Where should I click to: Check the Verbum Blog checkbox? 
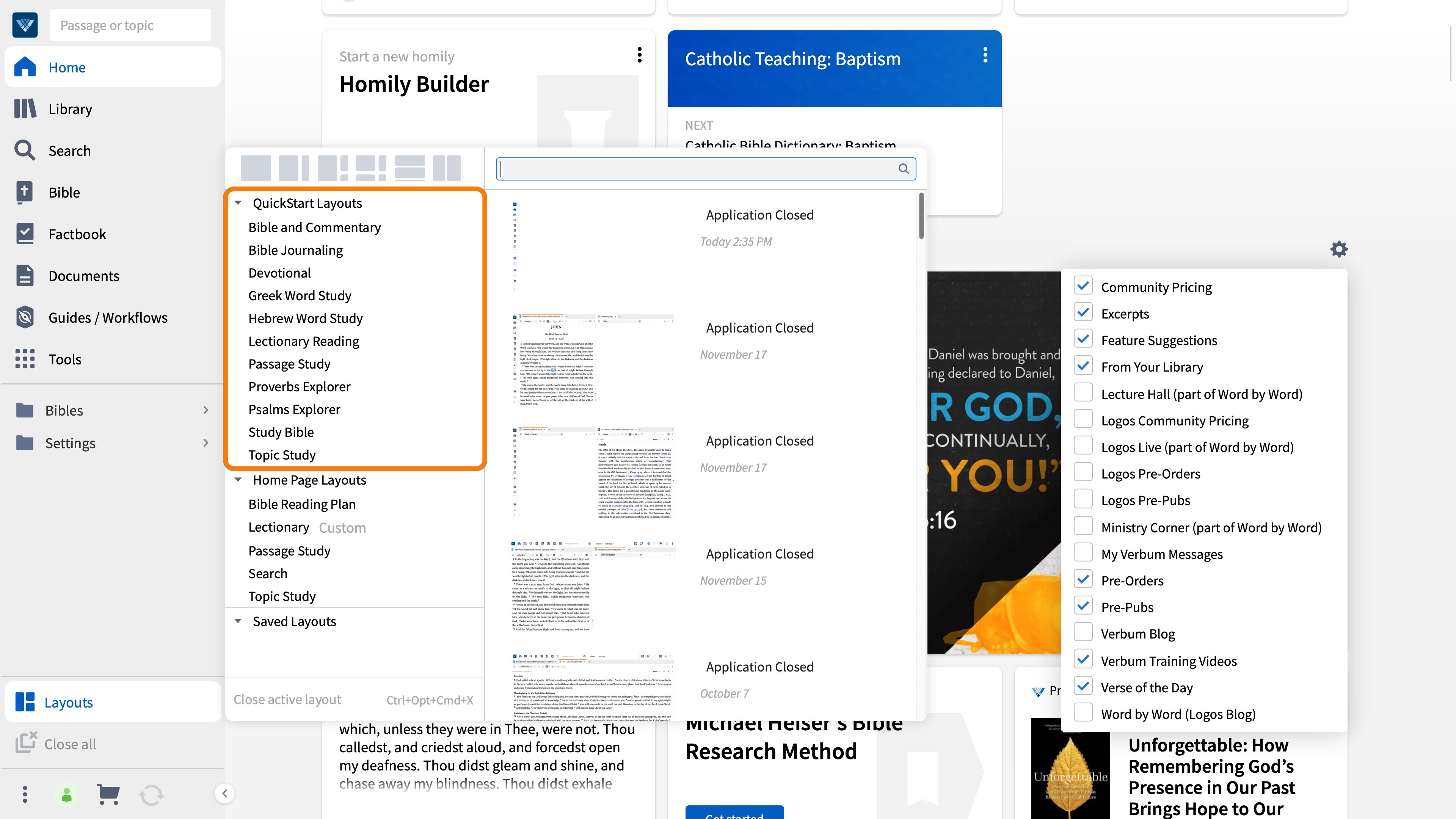1083,632
